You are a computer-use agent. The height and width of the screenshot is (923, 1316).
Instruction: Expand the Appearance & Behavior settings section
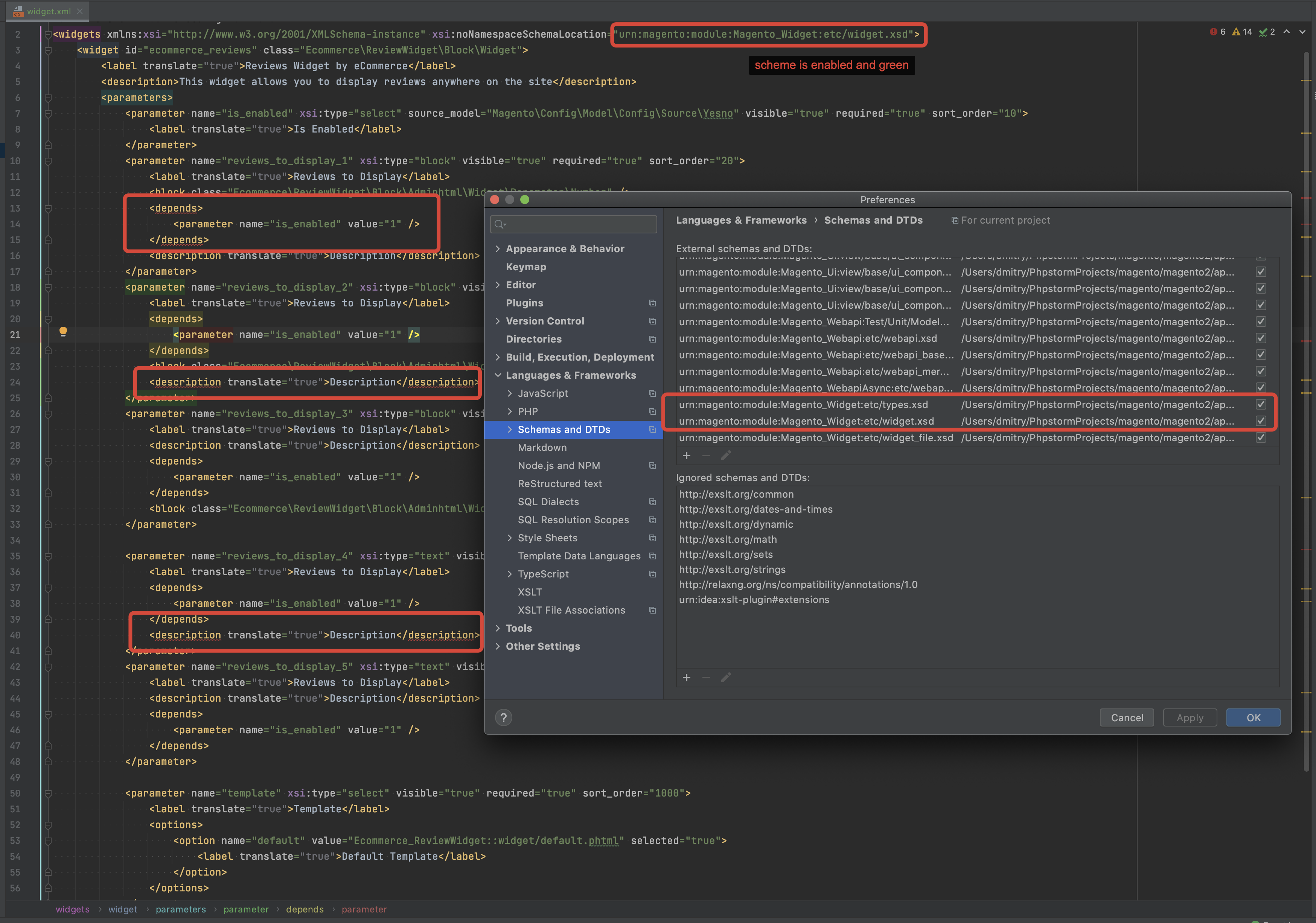[498, 248]
